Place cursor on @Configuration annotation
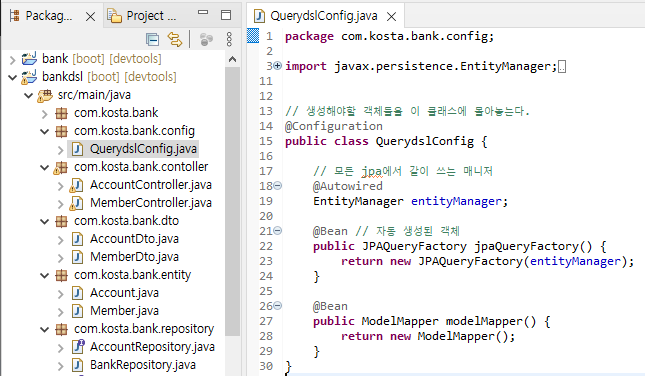Image resolution: width=645 pixels, height=376 pixels. pos(334,126)
